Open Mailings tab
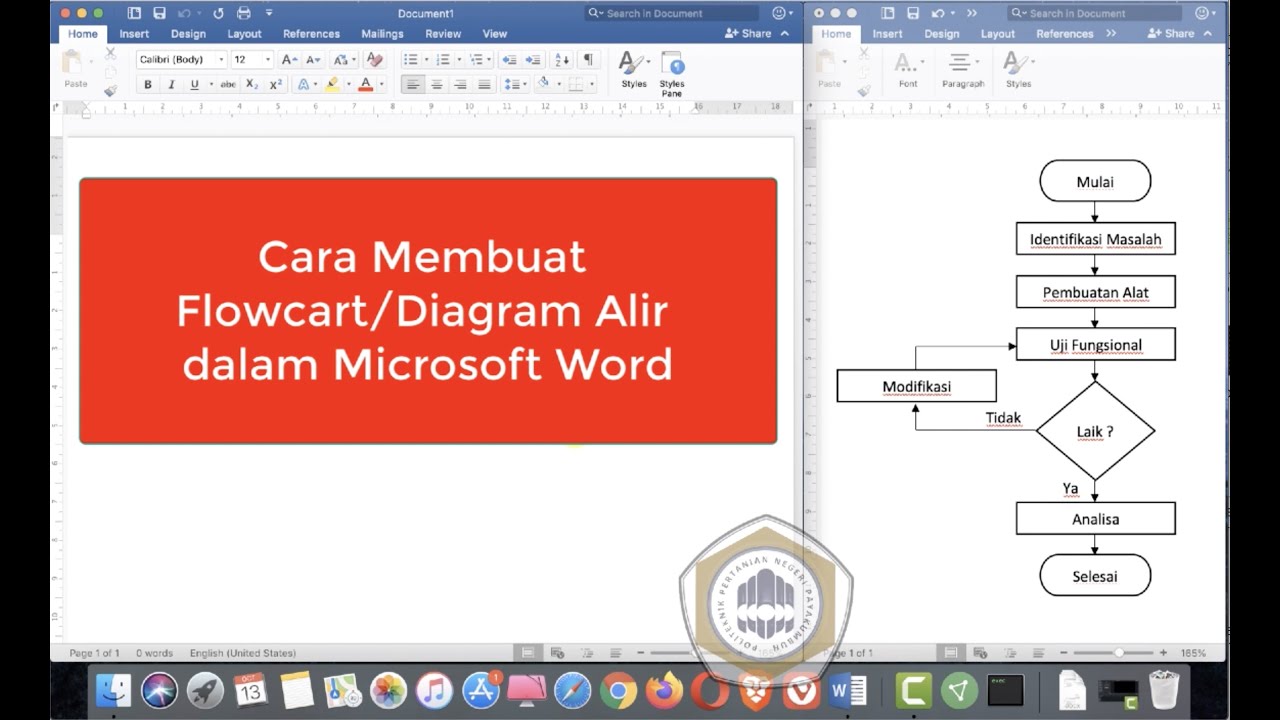Viewport: 1280px width, 720px height. (x=382, y=33)
